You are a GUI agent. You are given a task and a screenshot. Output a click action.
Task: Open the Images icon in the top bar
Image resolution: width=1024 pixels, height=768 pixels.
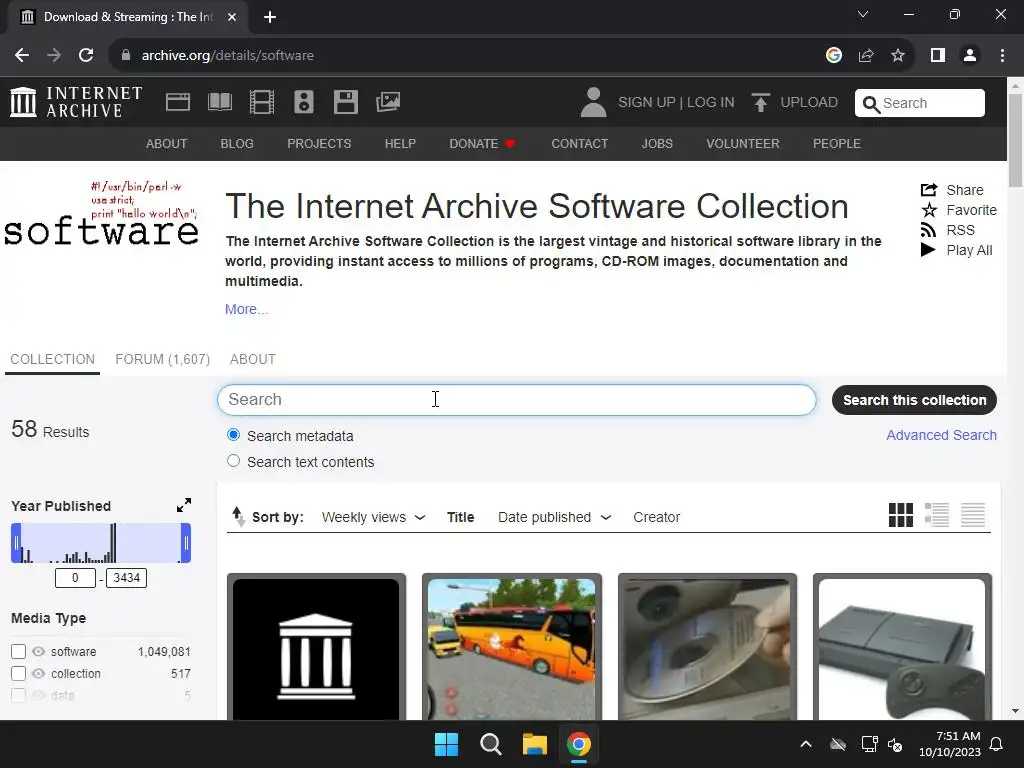click(388, 102)
